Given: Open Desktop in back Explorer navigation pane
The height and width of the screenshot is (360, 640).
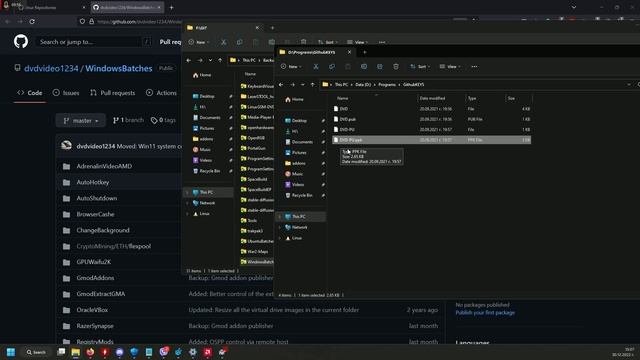Looking at the screenshot, I should (x=204, y=96).
